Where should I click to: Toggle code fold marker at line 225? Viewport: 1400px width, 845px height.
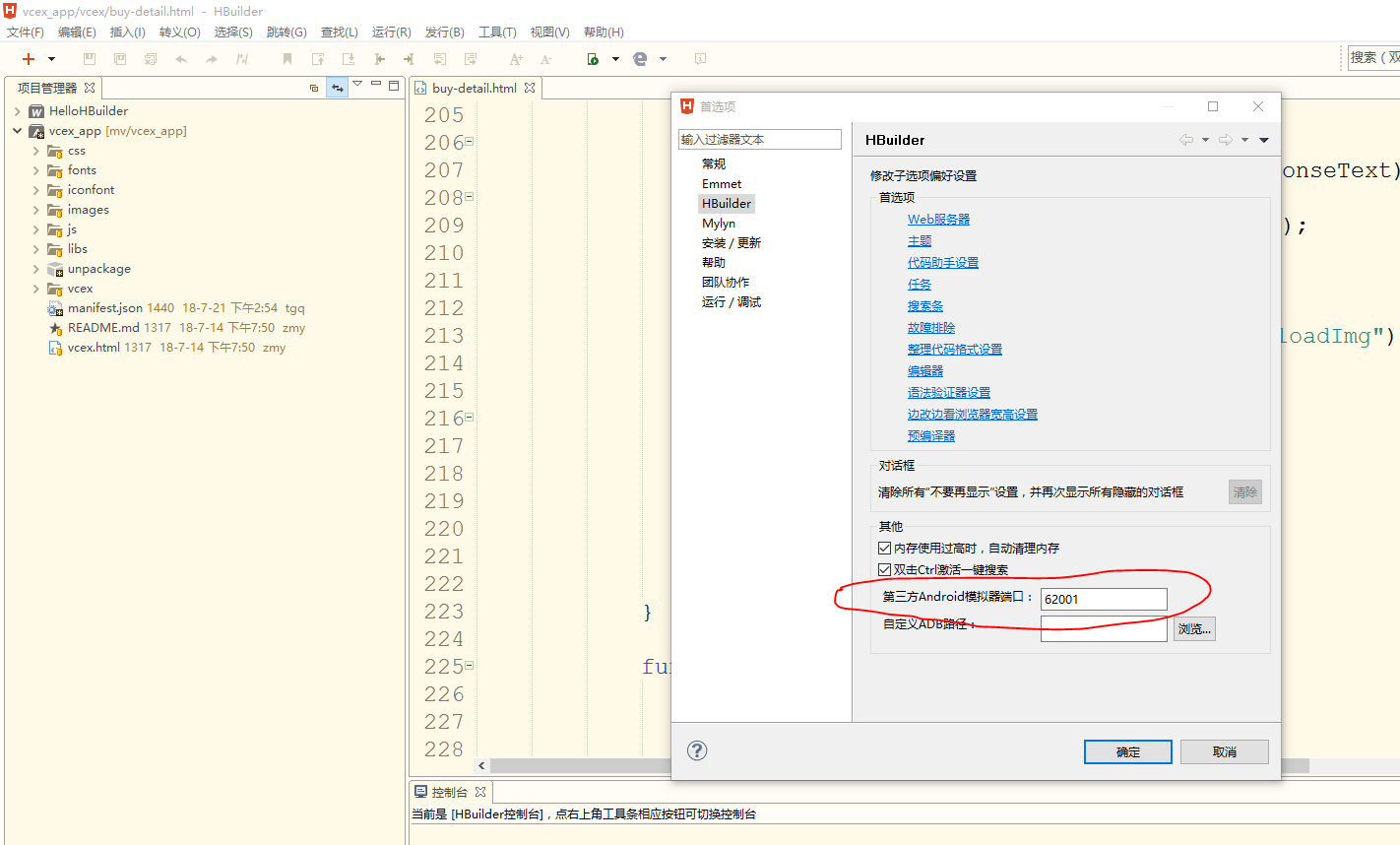pyautogui.click(x=470, y=666)
